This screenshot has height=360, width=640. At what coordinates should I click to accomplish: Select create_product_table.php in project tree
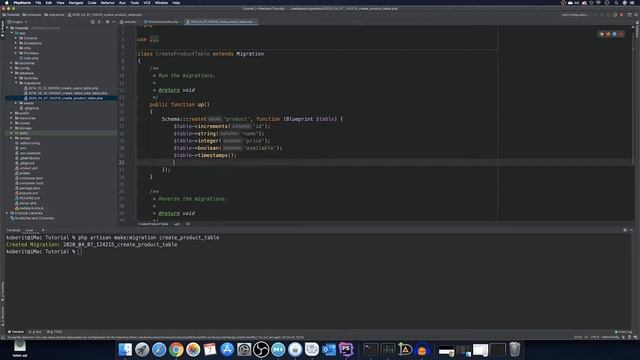click(63, 98)
